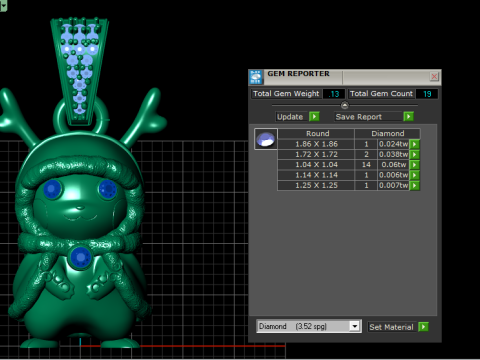The width and height of the screenshot is (480, 360).
Task: Click the Set Material button label
Action: pos(391,327)
